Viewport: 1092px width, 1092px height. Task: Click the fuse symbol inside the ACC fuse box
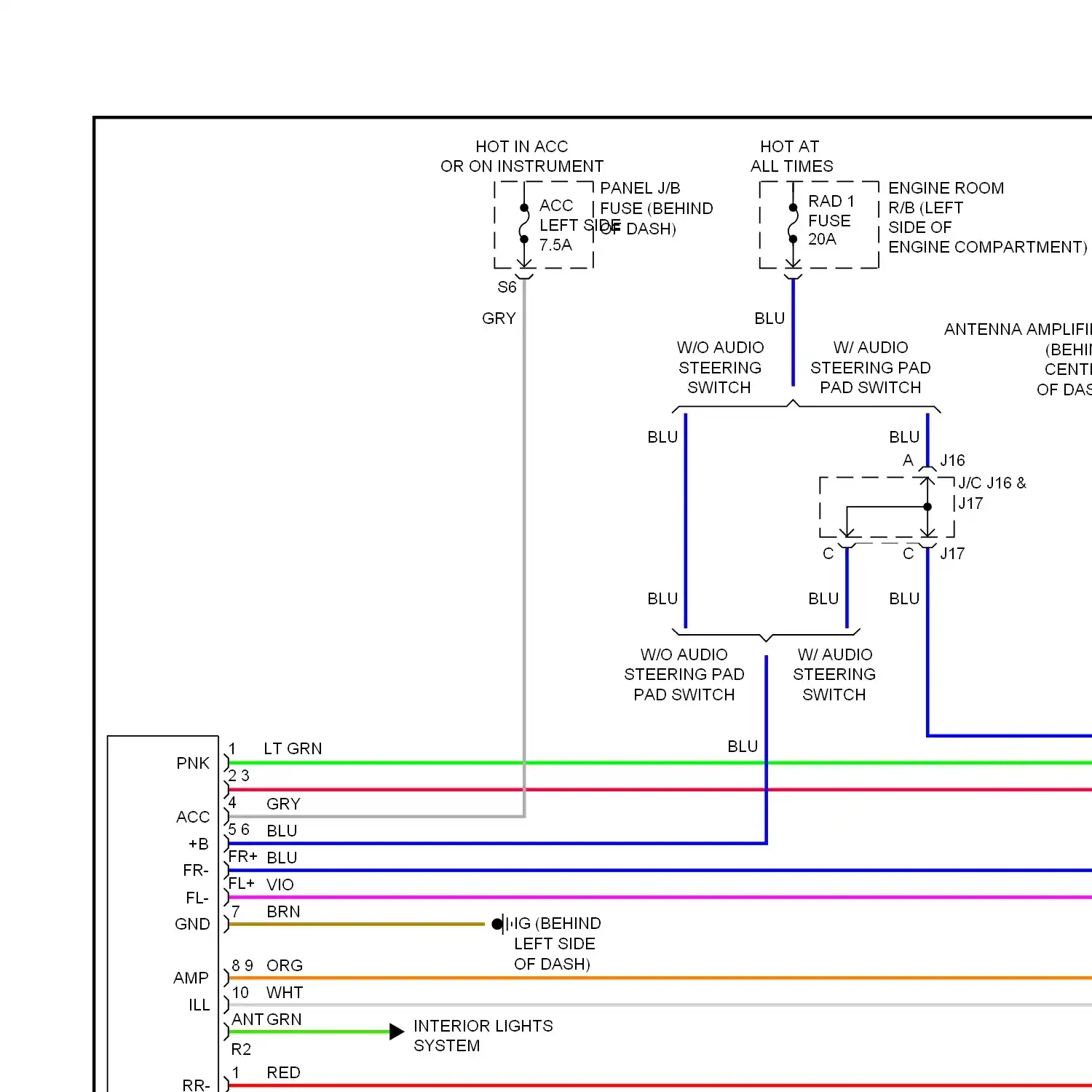point(524,224)
